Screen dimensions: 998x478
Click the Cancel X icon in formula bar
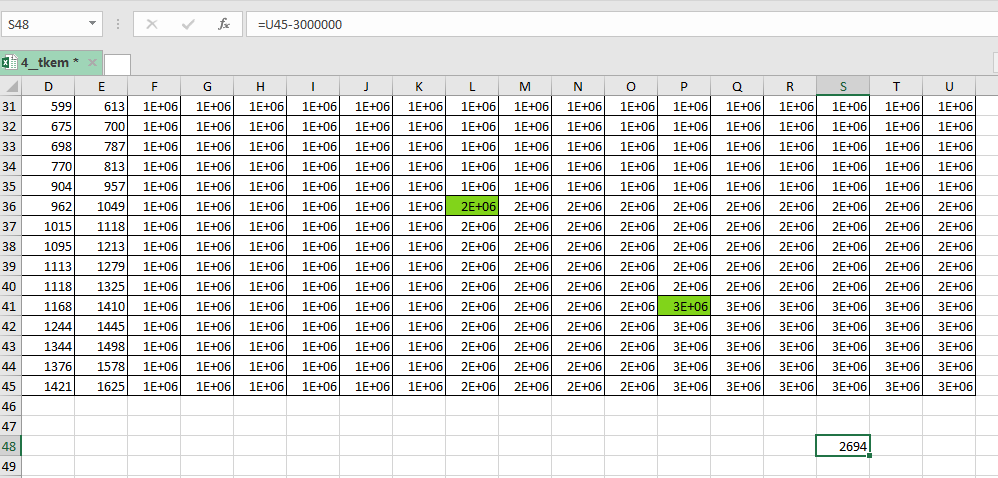coord(152,24)
